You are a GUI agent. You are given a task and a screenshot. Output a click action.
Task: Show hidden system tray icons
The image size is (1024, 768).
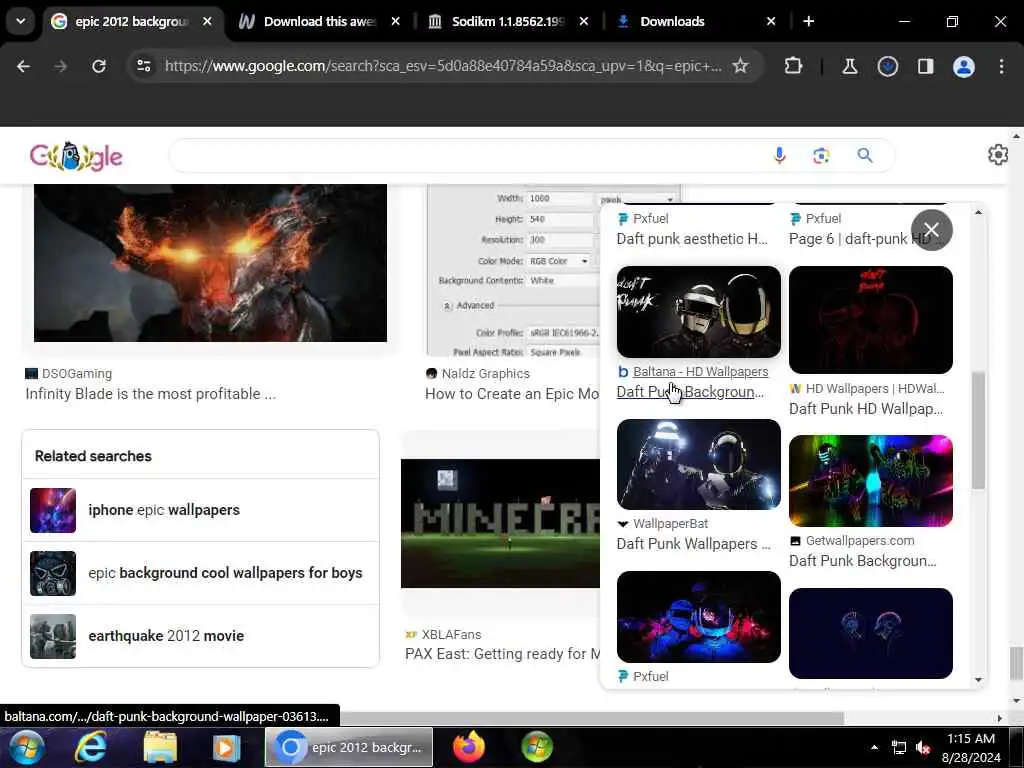pos(874,747)
